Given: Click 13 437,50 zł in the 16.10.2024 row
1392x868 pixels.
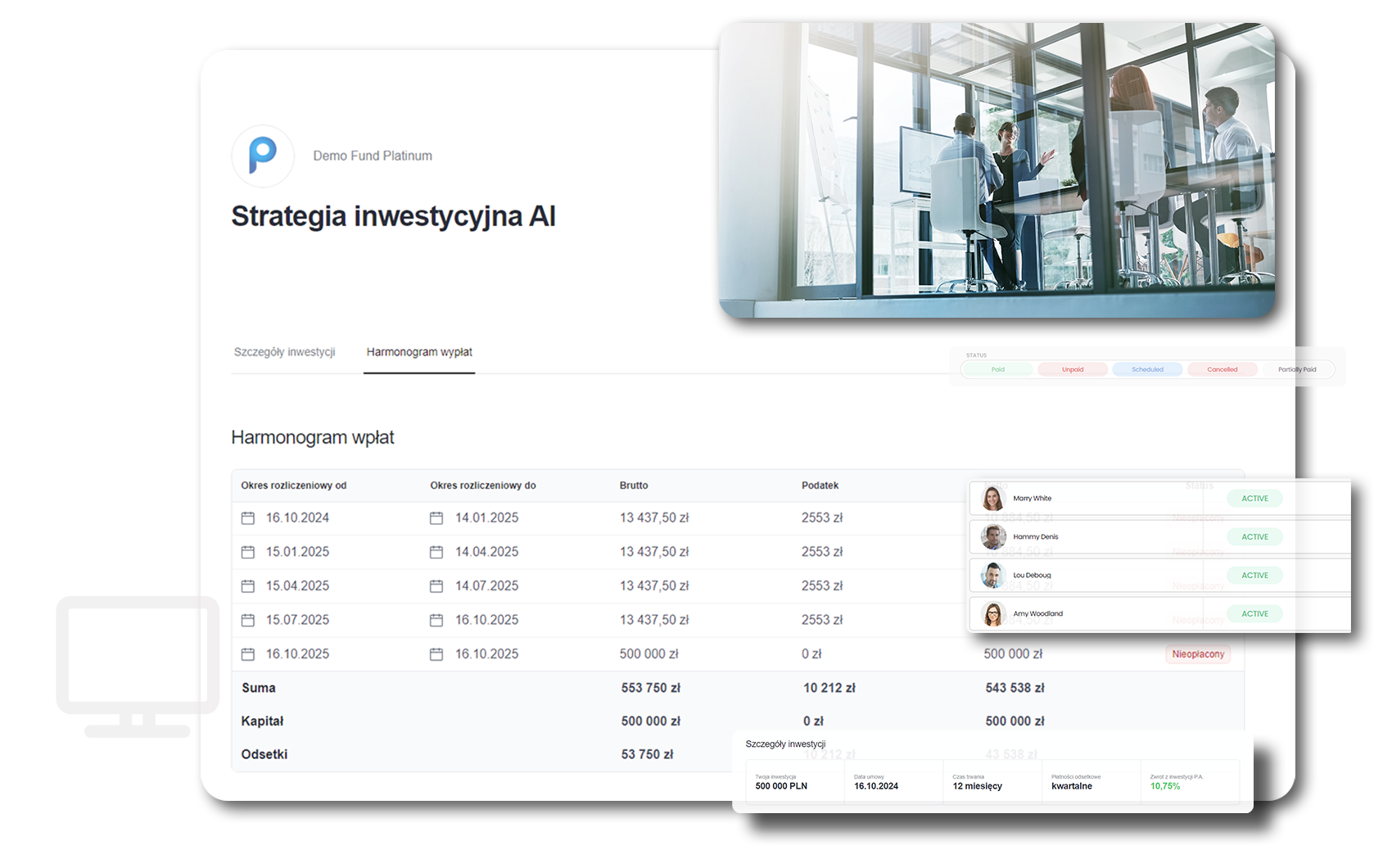Looking at the screenshot, I should (654, 518).
